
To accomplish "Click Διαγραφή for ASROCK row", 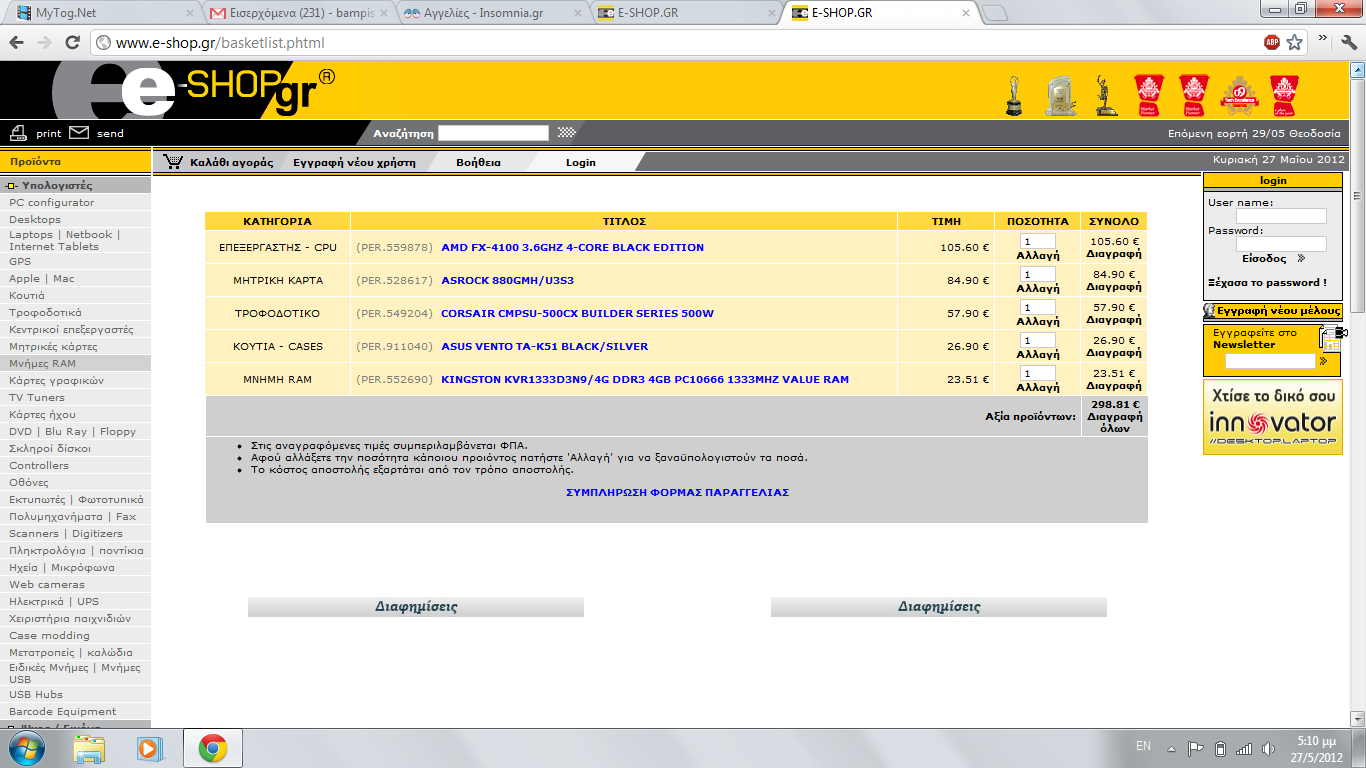I will [x=1114, y=287].
